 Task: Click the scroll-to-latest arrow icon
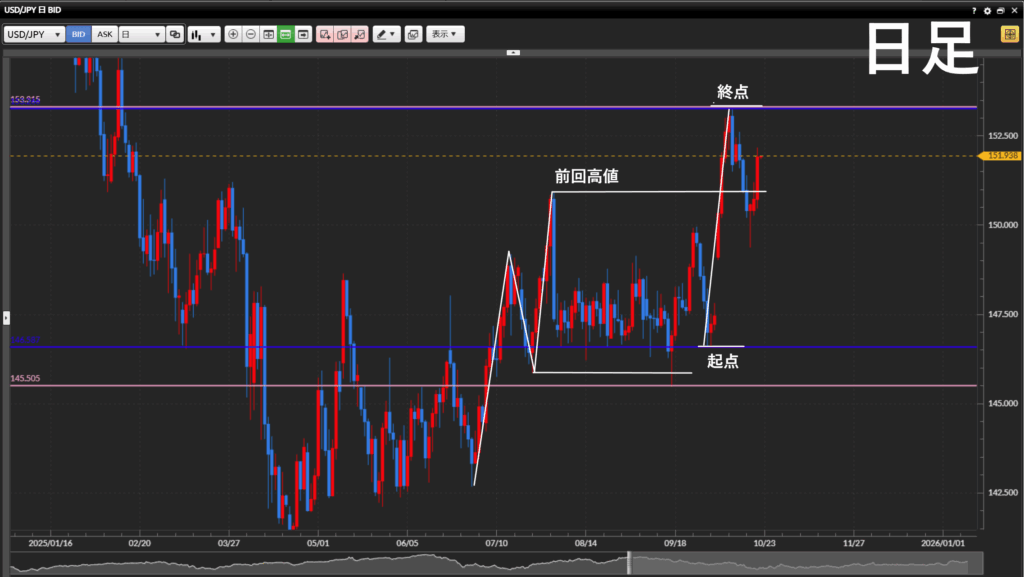(302, 34)
